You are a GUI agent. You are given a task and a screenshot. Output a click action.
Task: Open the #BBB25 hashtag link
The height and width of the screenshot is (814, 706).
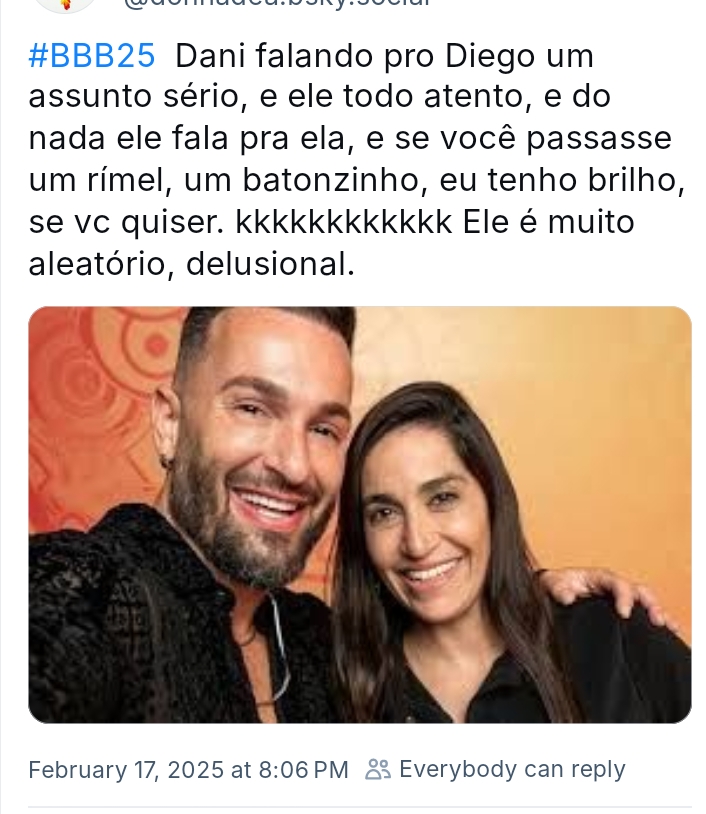[92, 56]
